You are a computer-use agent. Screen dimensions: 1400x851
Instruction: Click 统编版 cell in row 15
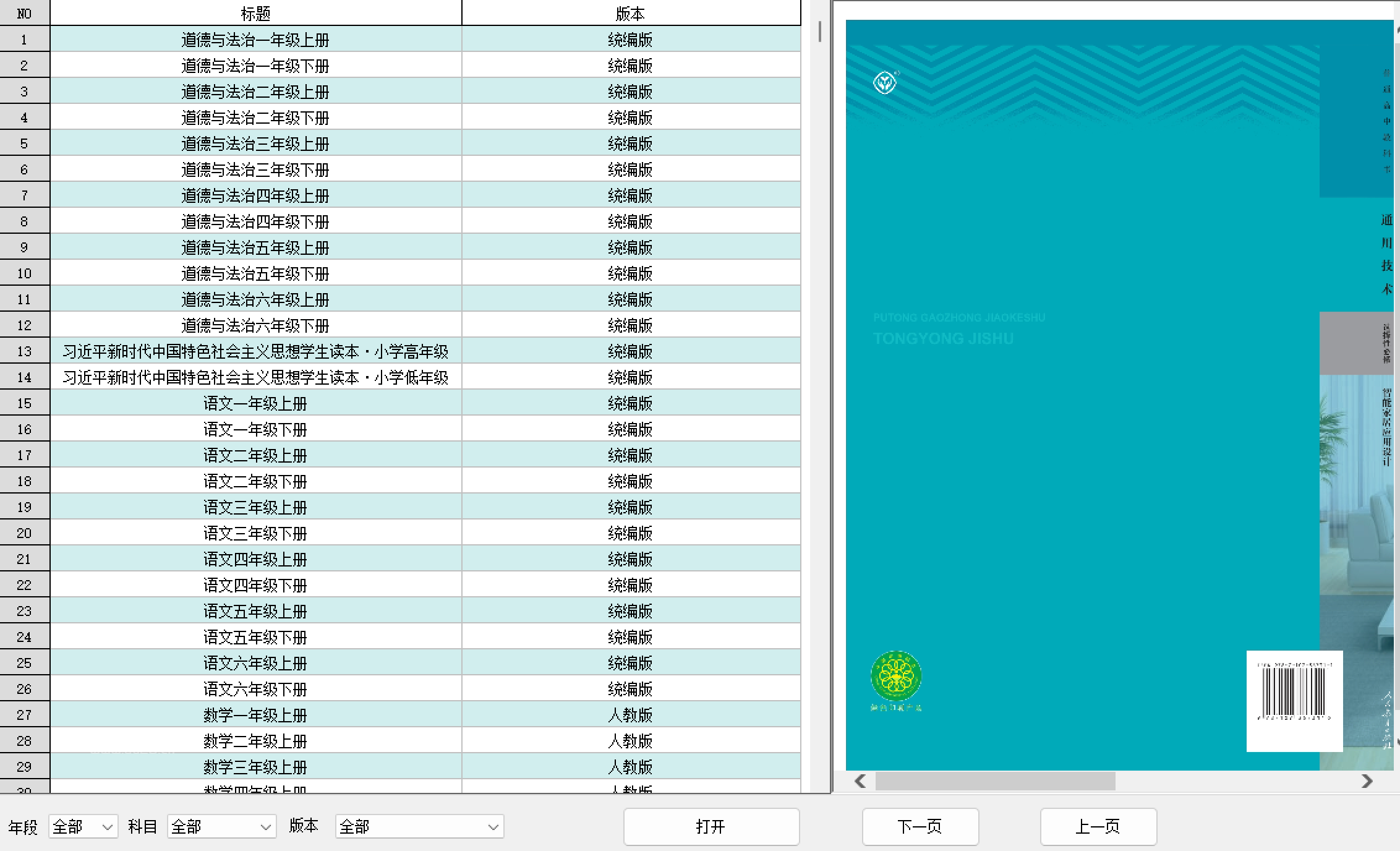pos(631,403)
